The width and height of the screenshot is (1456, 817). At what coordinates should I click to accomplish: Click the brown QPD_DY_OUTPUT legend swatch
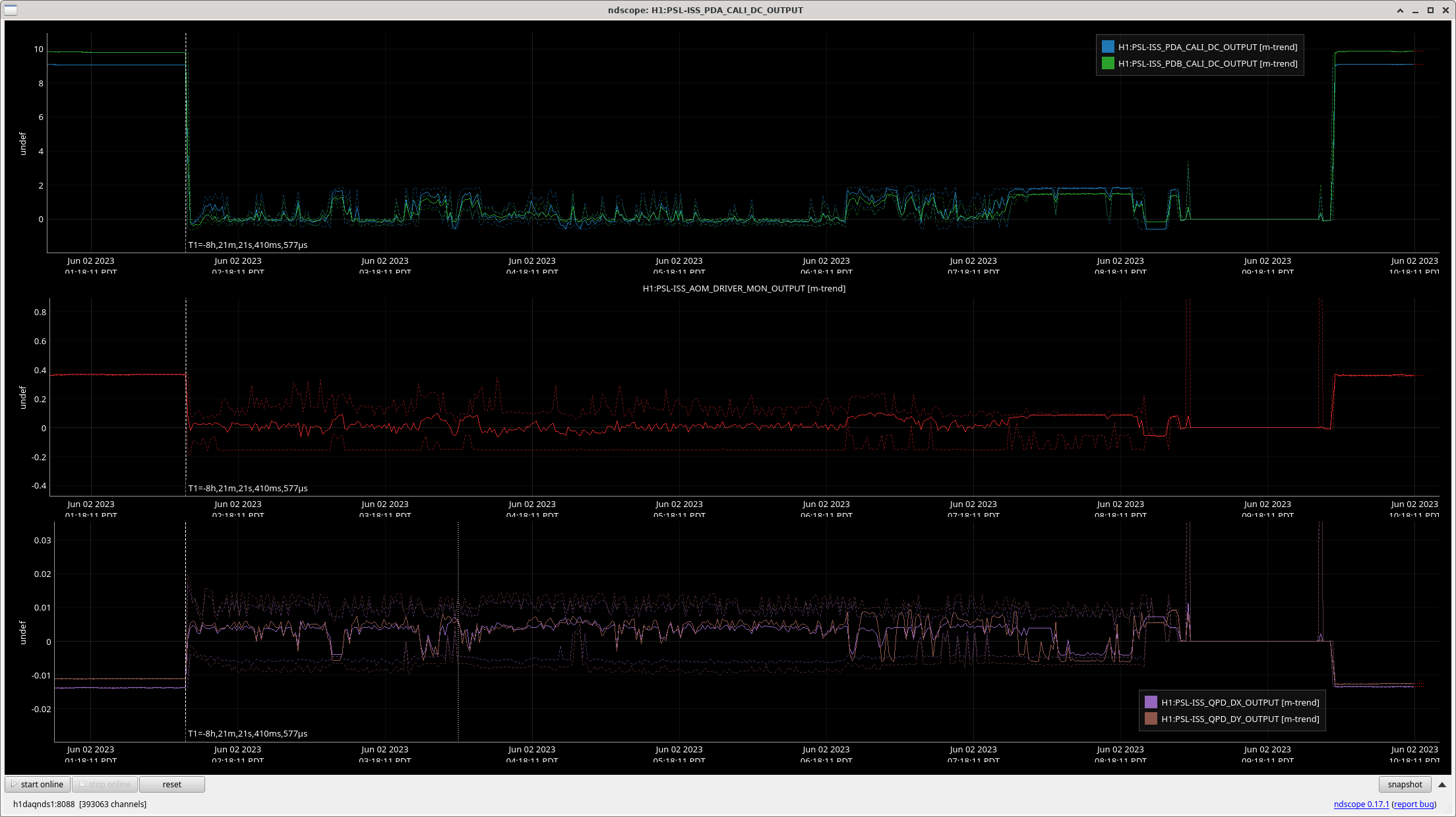point(1151,719)
